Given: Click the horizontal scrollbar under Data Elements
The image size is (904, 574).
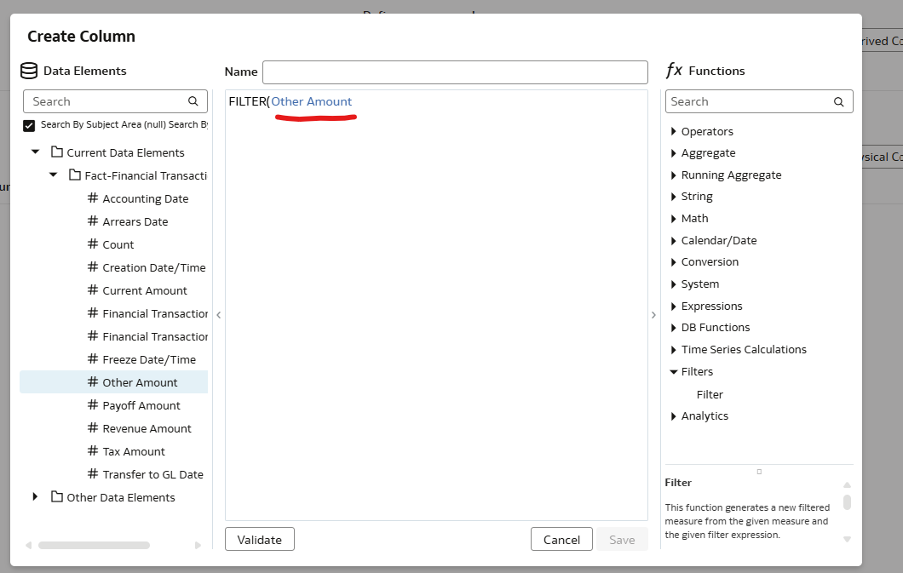Looking at the screenshot, I should (94, 545).
